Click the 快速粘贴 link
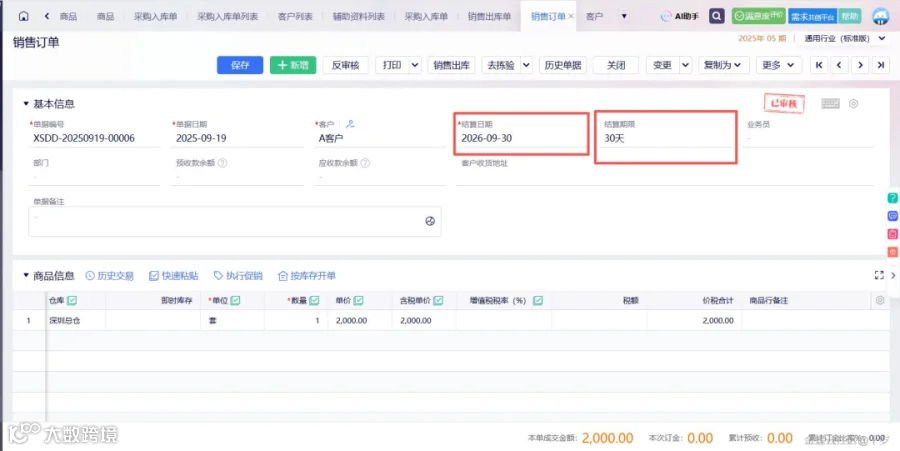This screenshot has height=451, width=900. click(x=173, y=276)
